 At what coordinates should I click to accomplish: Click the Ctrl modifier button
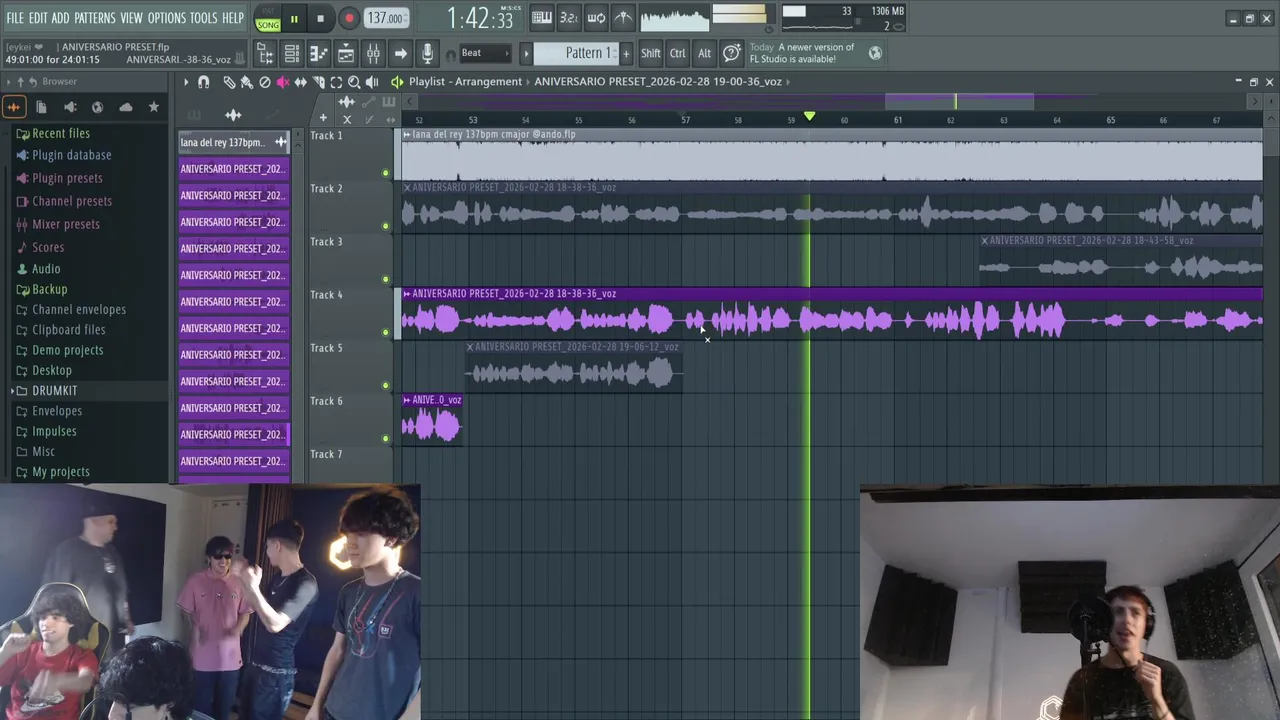[x=678, y=53]
